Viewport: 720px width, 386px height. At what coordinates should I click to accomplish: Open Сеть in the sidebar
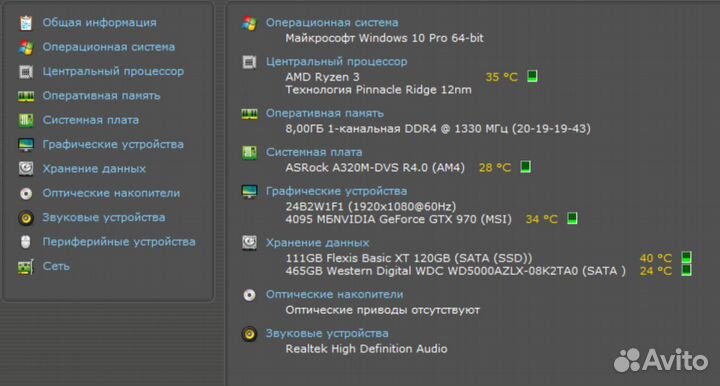tap(56, 266)
